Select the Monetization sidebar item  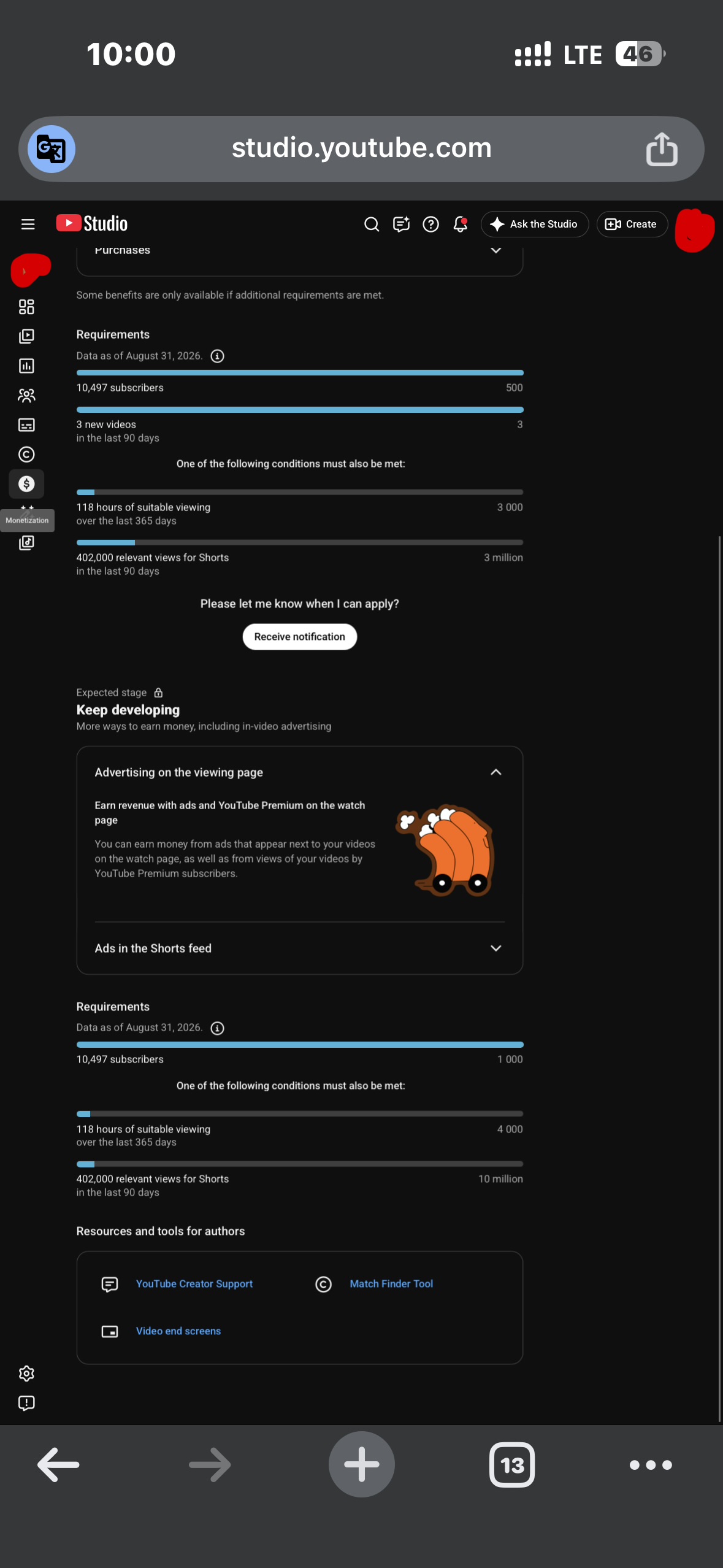[26, 484]
